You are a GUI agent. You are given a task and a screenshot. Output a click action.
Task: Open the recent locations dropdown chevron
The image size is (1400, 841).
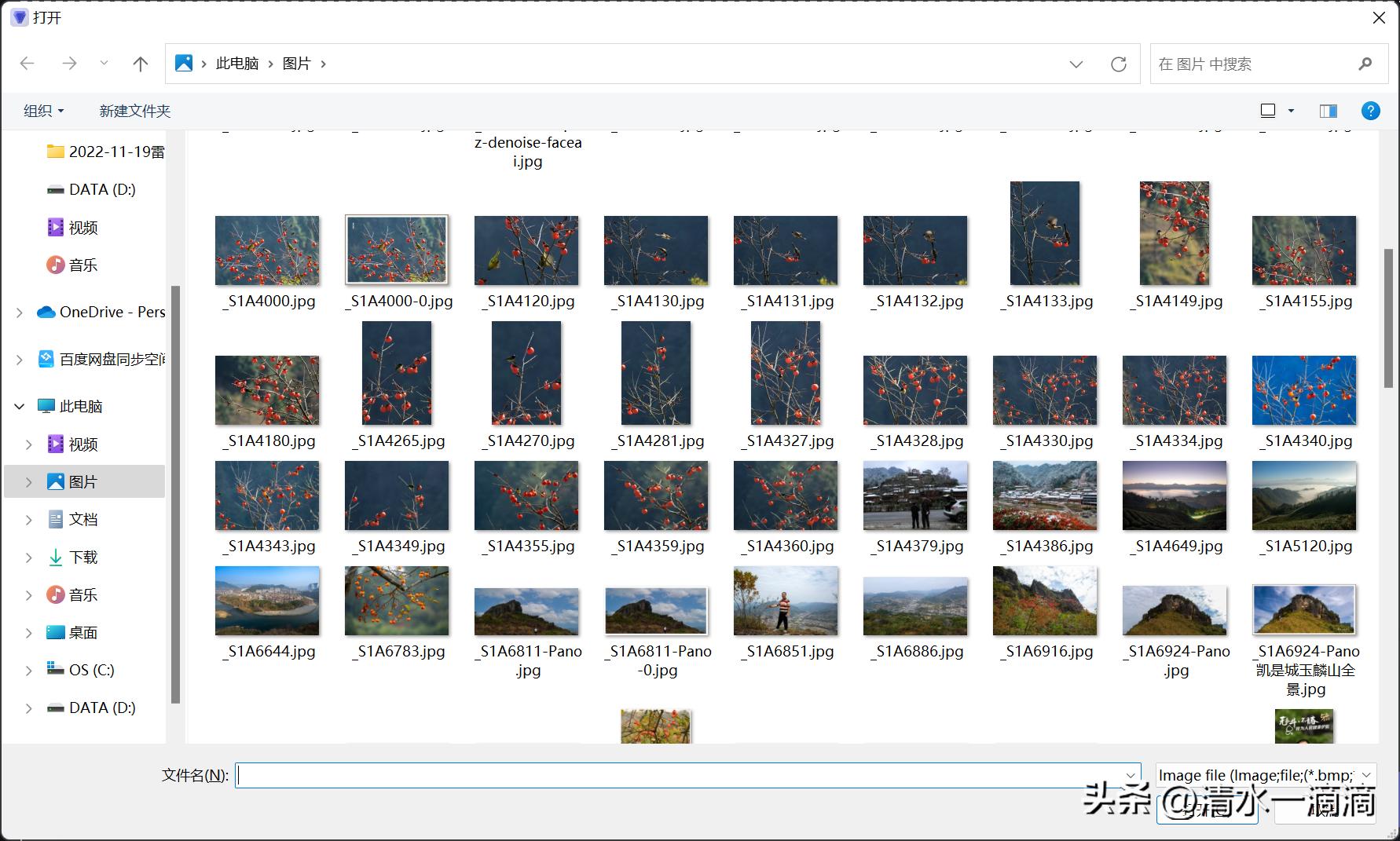click(x=104, y=64)
